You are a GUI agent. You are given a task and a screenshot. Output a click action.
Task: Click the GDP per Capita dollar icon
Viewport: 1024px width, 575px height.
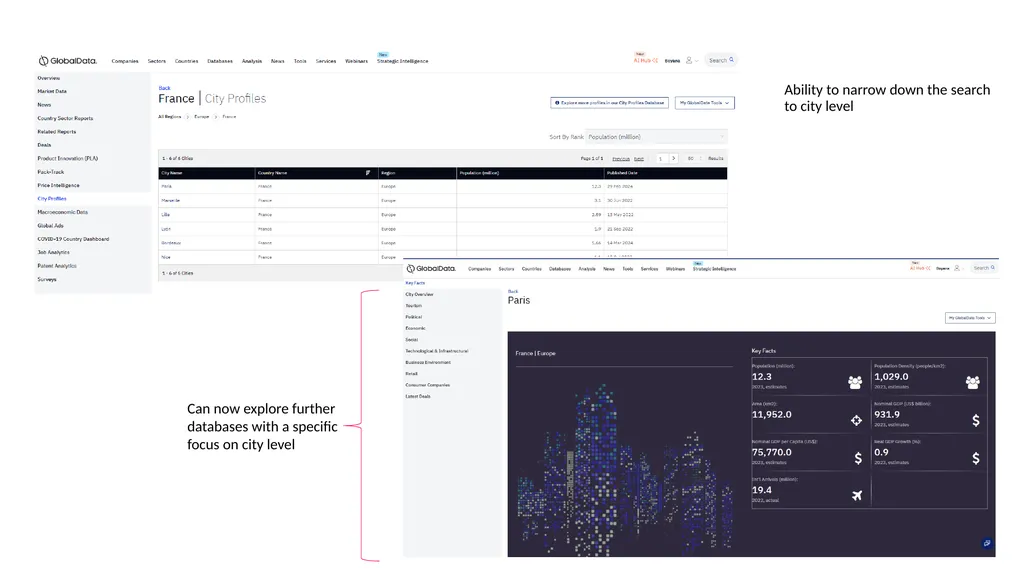tap(858, 458)
